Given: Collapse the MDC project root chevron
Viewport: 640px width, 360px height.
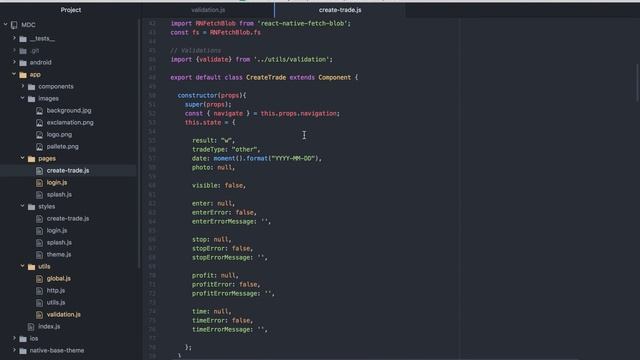Looking at the screenshot, I should point(6,24).
